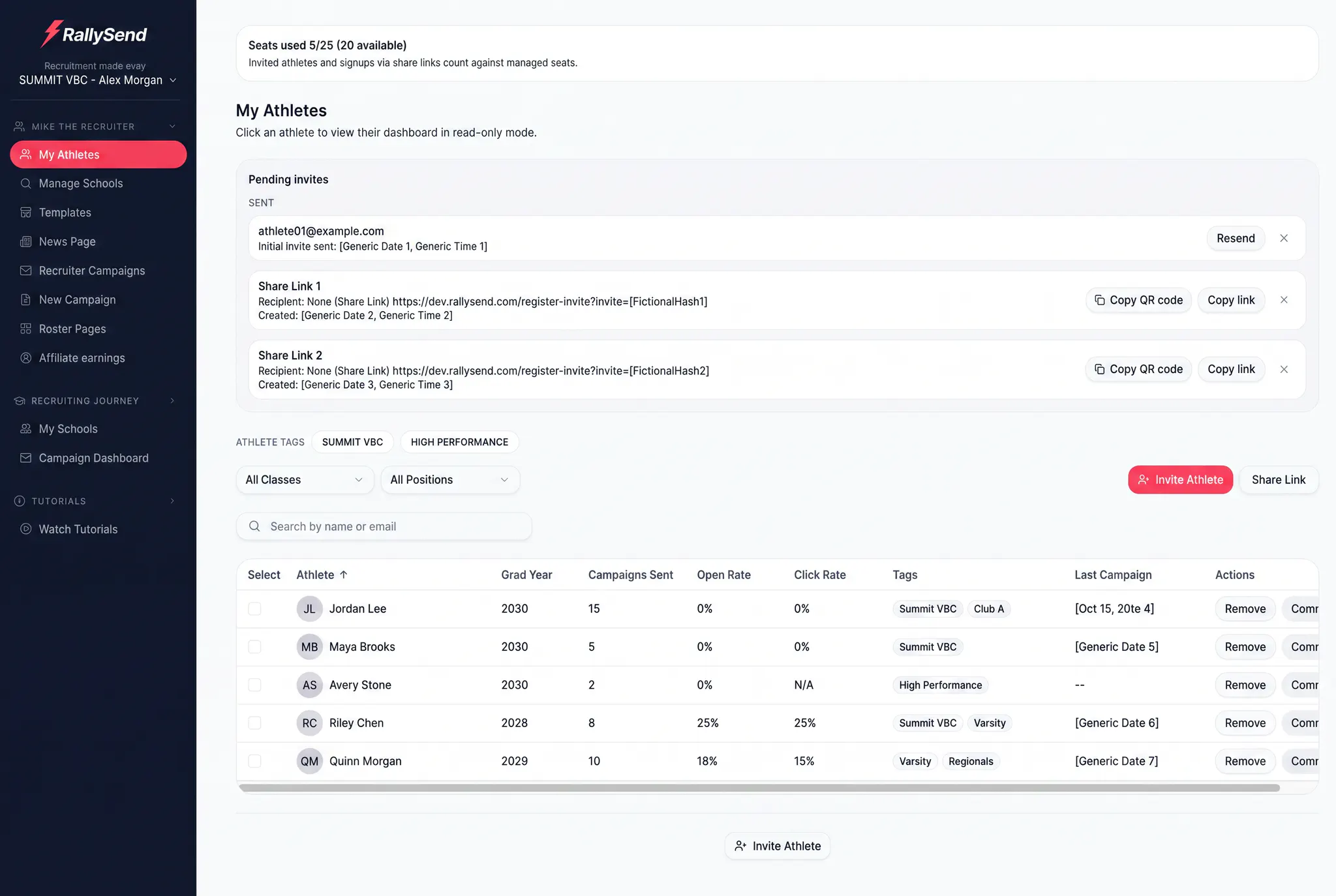Screen dimensions: 1336x896
Task: Remove the Share Link 2 invite
Action: pyautogui.click(x=1284, y=369)
